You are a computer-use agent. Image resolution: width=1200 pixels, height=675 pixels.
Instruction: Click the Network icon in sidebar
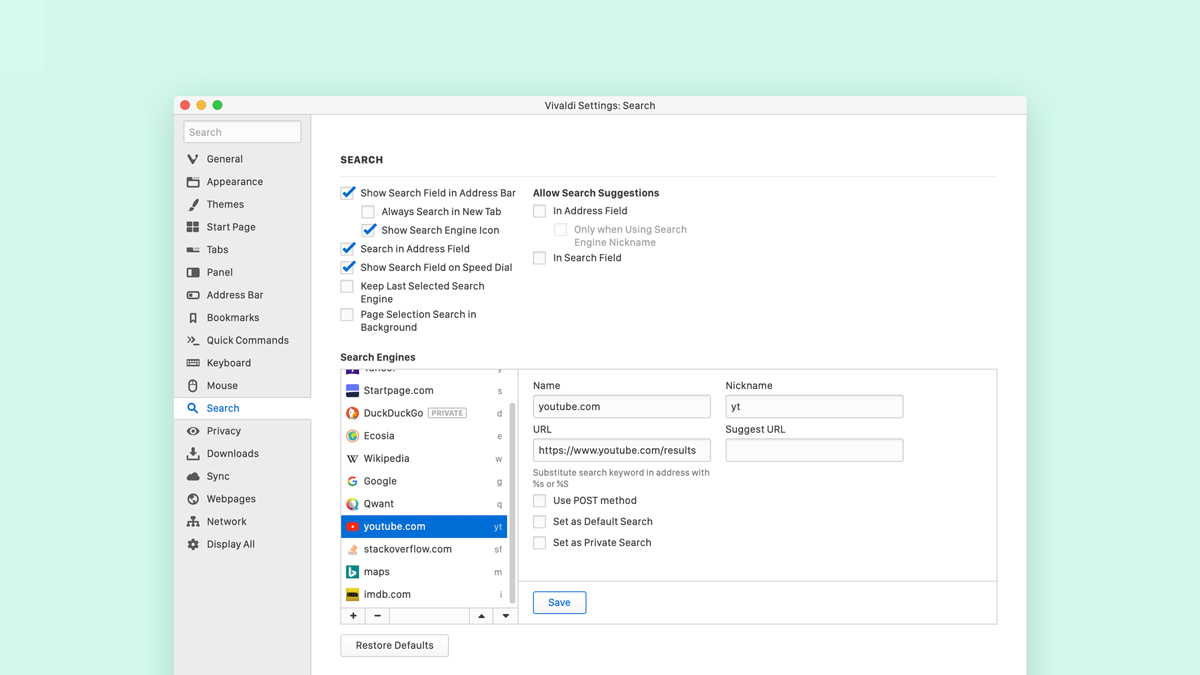pyautogui.click(x=193, y=522)
